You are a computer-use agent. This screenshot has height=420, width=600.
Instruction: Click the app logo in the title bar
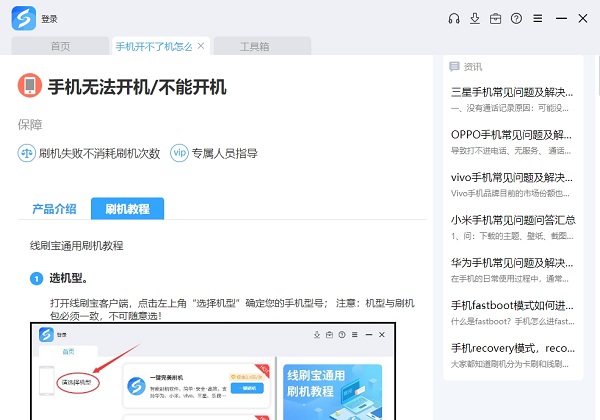(24, 18)
